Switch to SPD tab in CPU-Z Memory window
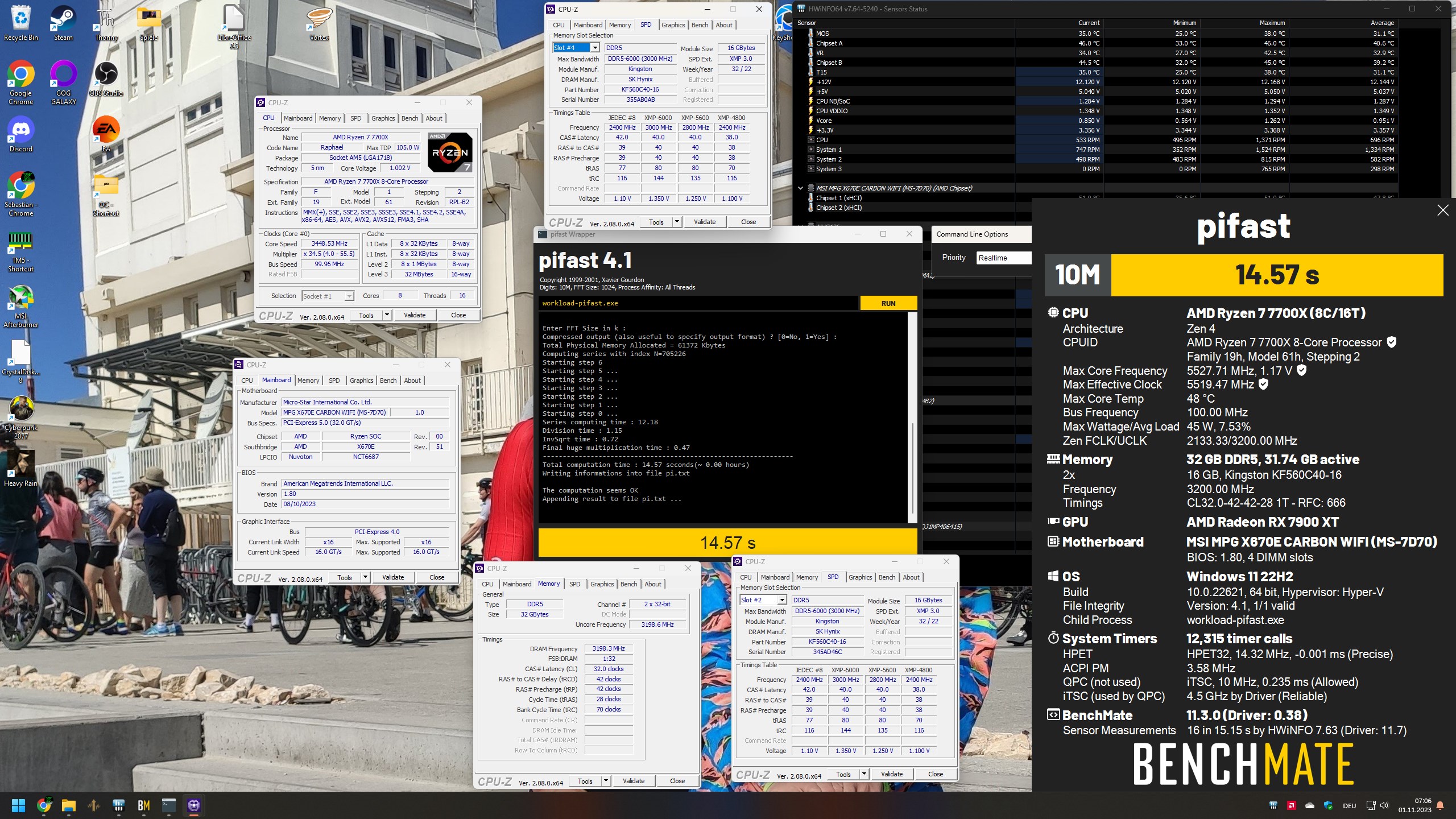This screenshot has height=819, width=1456. (574, 584)
